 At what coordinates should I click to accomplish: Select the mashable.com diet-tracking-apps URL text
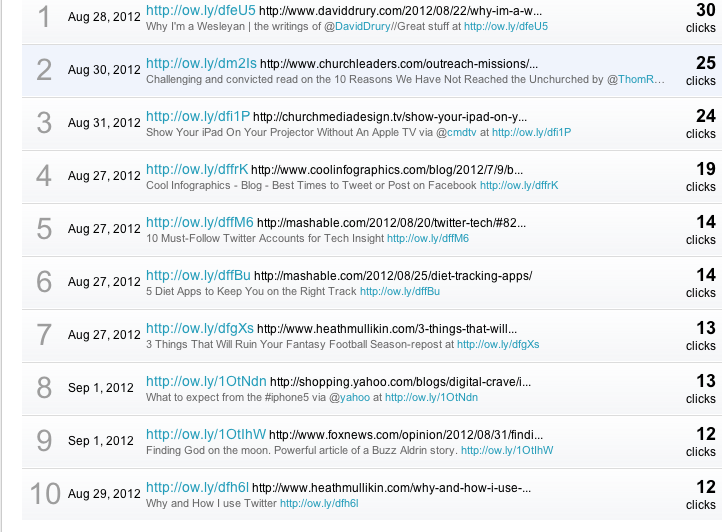click(x=393, y=276)
